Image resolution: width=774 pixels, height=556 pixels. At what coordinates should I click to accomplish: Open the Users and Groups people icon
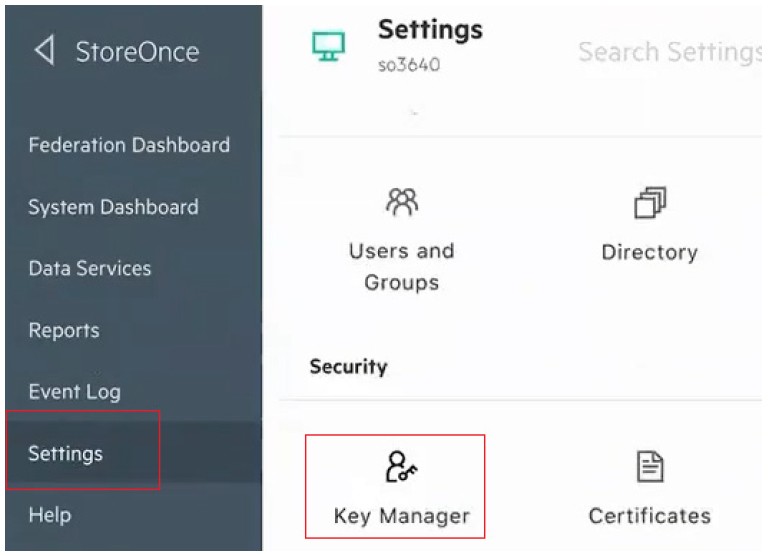point(402,202)
